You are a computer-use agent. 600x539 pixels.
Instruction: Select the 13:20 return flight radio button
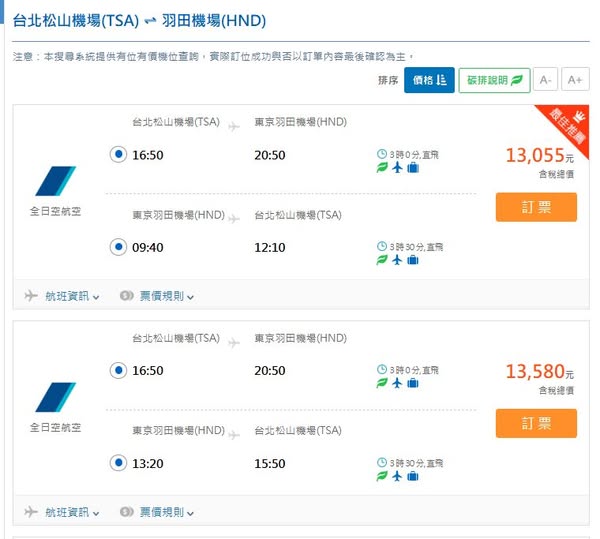(117, 463)
